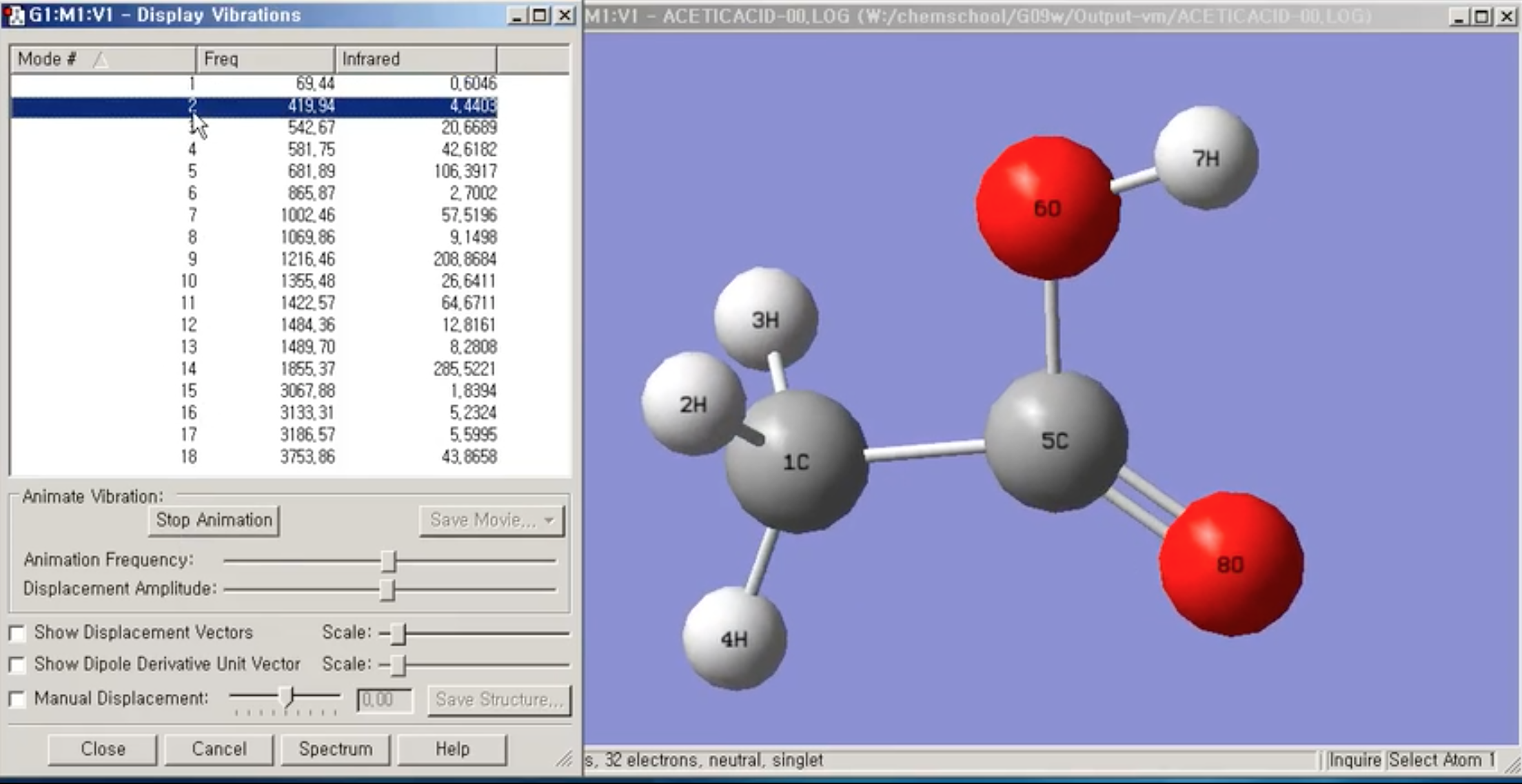This screenshot has height=784, width=1522.
Task: Enable the Manual Displacement checkbox
Action: click(x=17, y=699)
